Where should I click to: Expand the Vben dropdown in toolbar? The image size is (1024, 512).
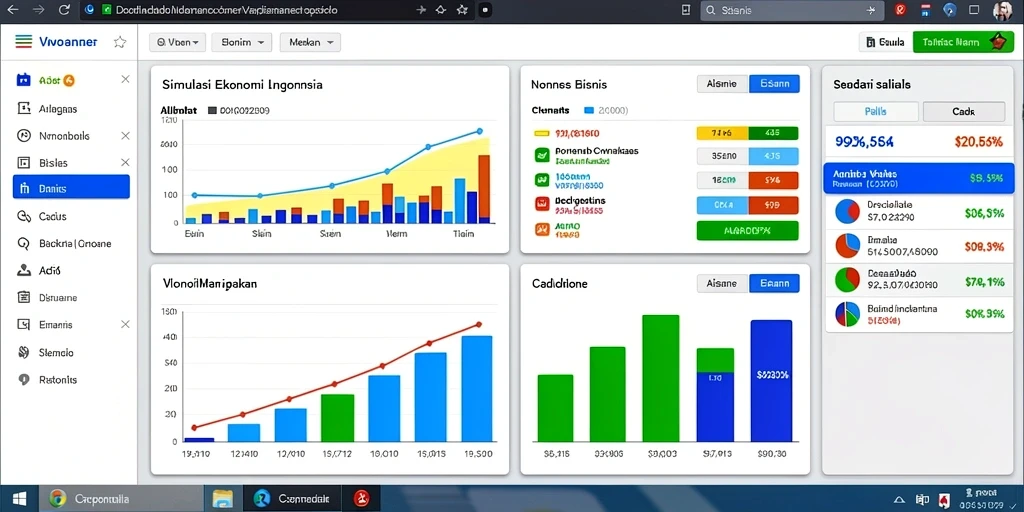(x=178, y=42)
